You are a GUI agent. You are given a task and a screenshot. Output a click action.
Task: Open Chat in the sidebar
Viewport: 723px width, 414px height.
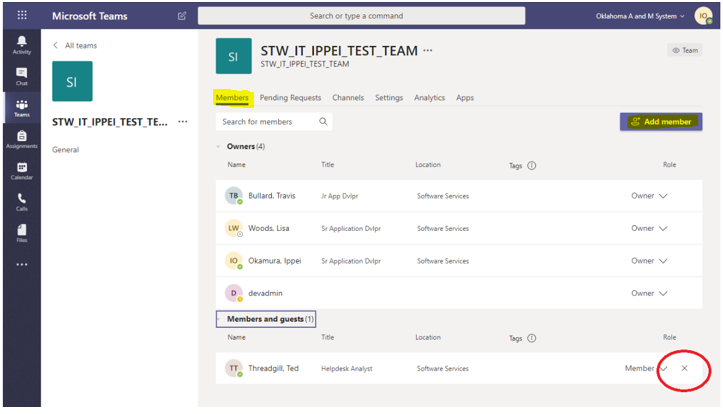click(x=21, y=76)
